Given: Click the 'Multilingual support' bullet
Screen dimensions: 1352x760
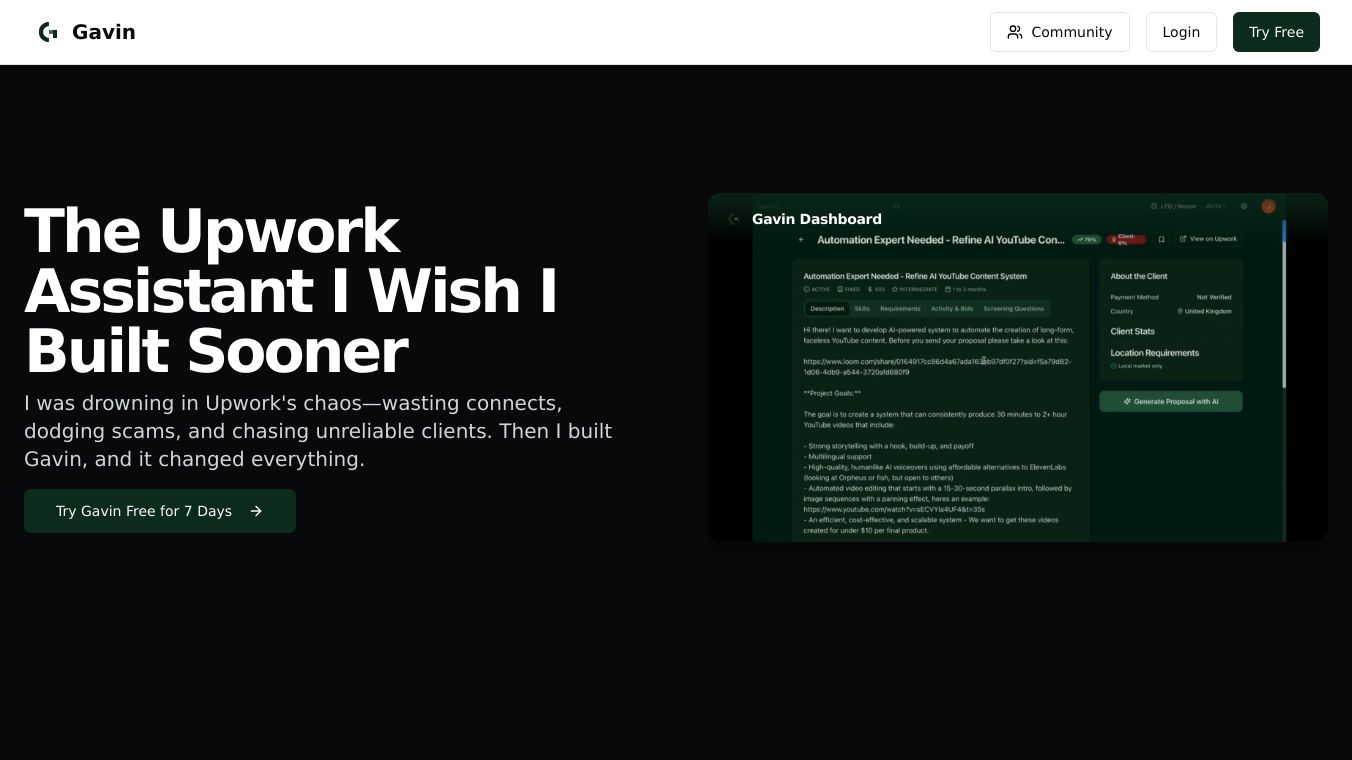Looking at the screenshot, I should coord(838,456).
